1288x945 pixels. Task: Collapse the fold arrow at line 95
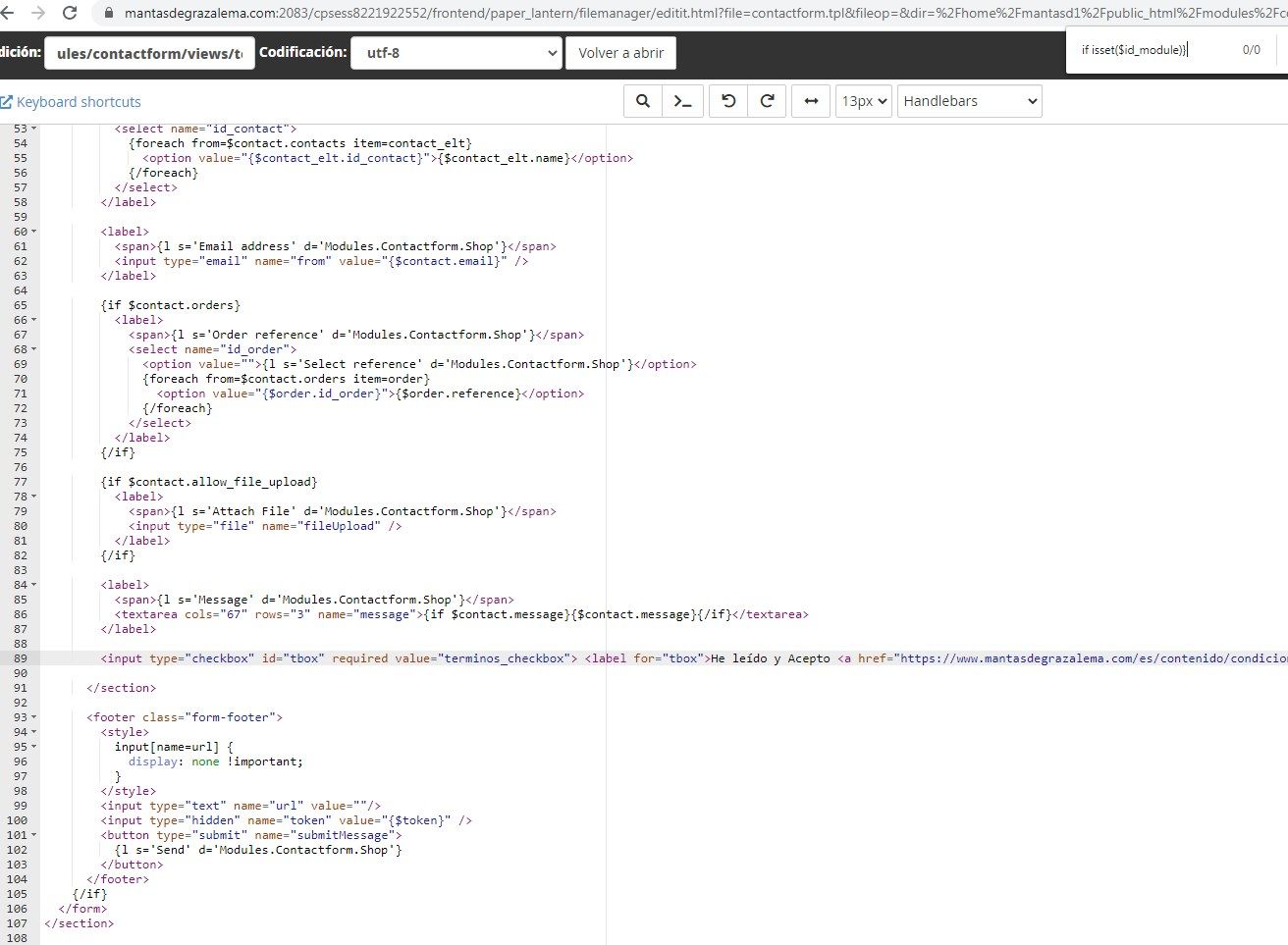point(33,747)
